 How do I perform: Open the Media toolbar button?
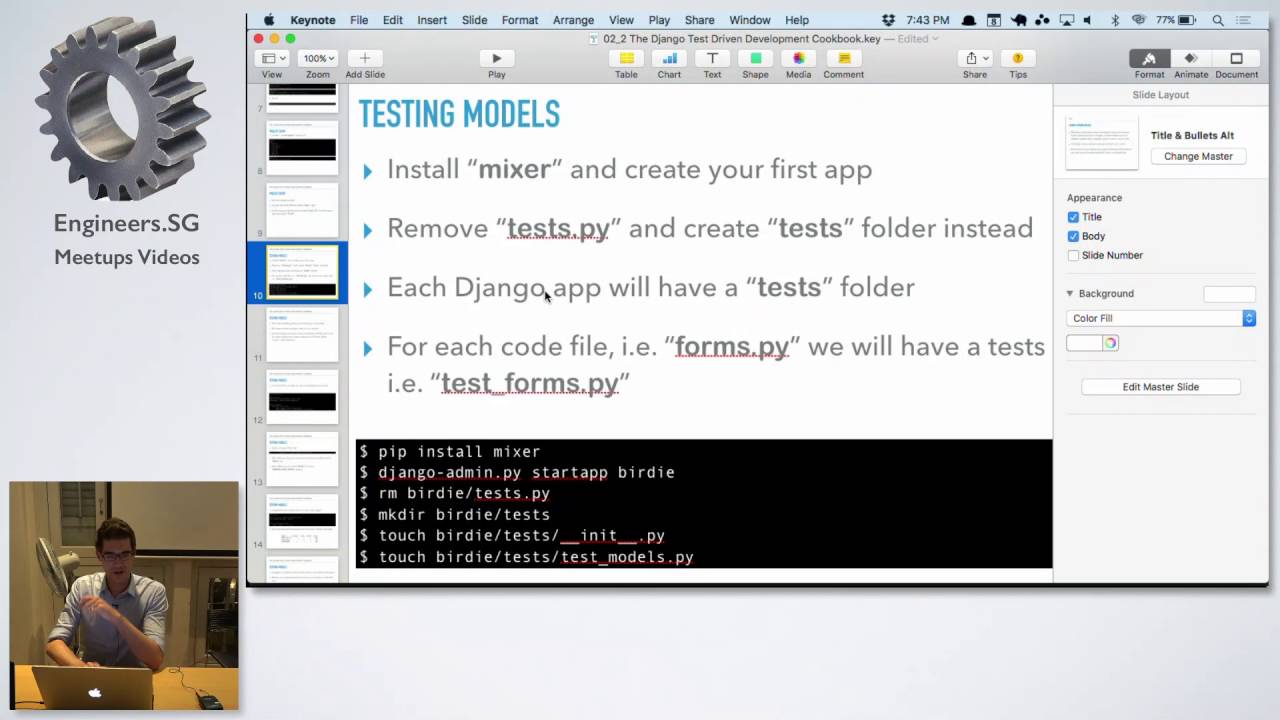point(798,59)
